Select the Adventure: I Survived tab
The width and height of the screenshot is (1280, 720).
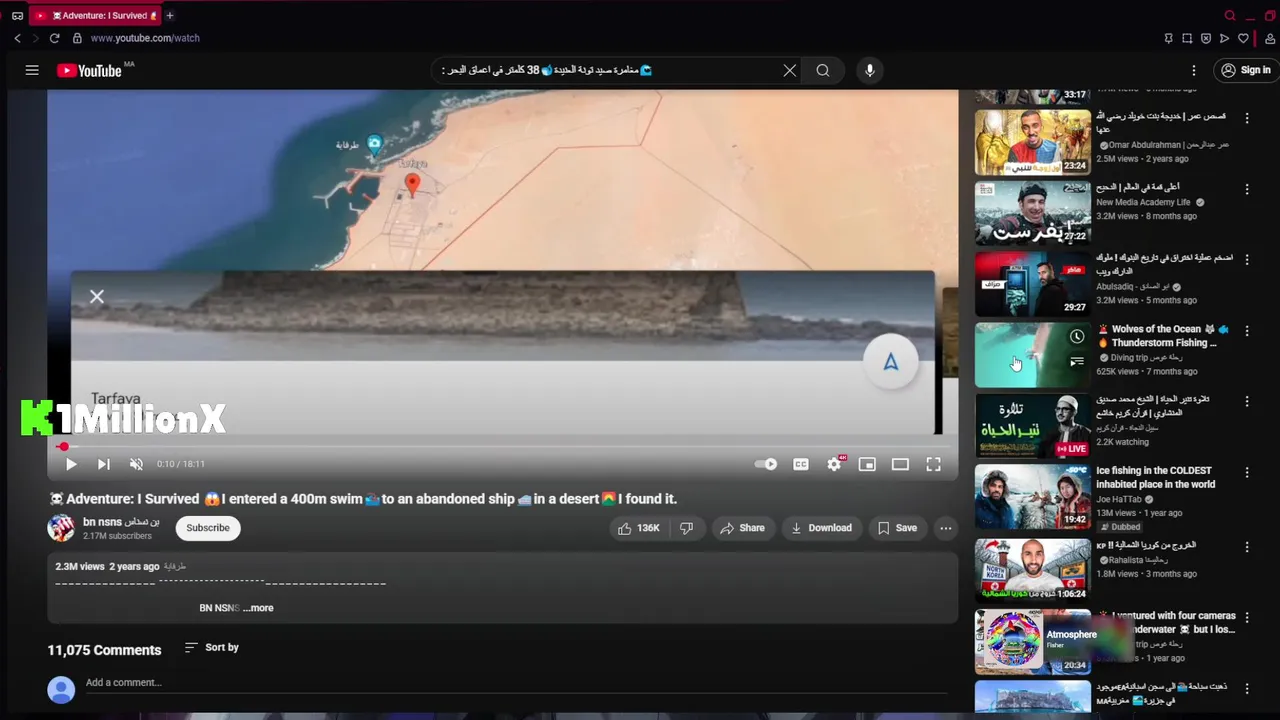click(x=96, y=15)
